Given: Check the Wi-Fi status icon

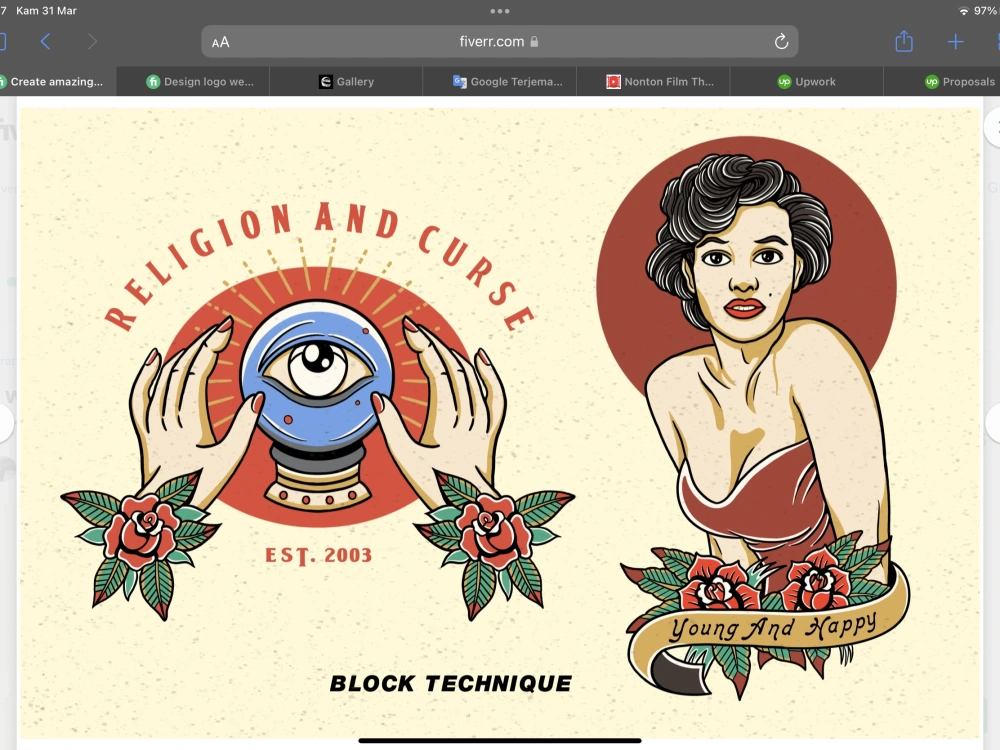Looking at the screenshot, I should (964, 11).
